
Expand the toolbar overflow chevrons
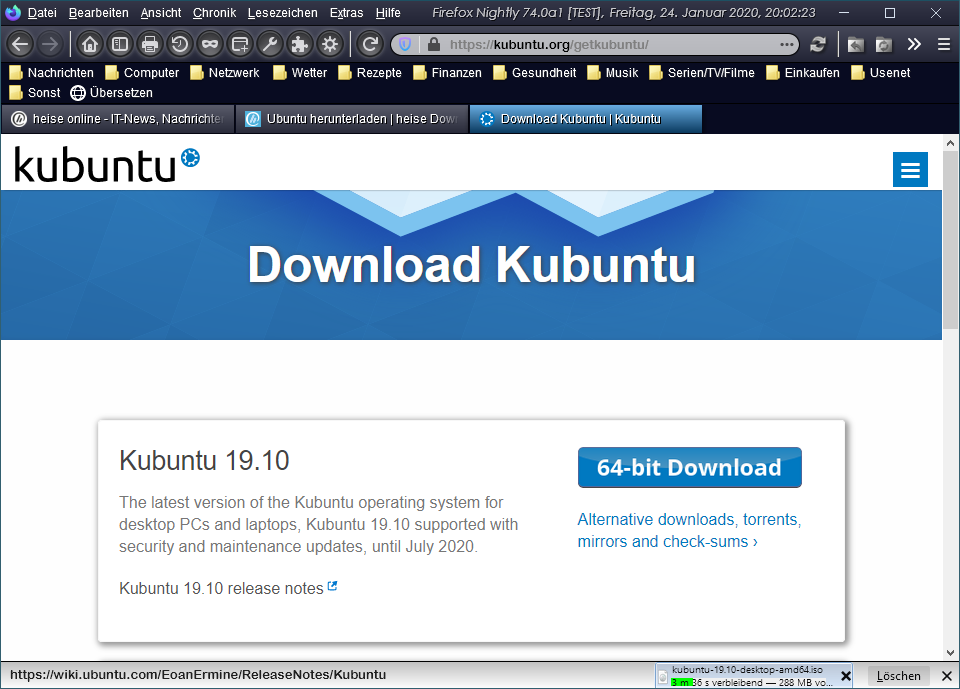point(914,44)
